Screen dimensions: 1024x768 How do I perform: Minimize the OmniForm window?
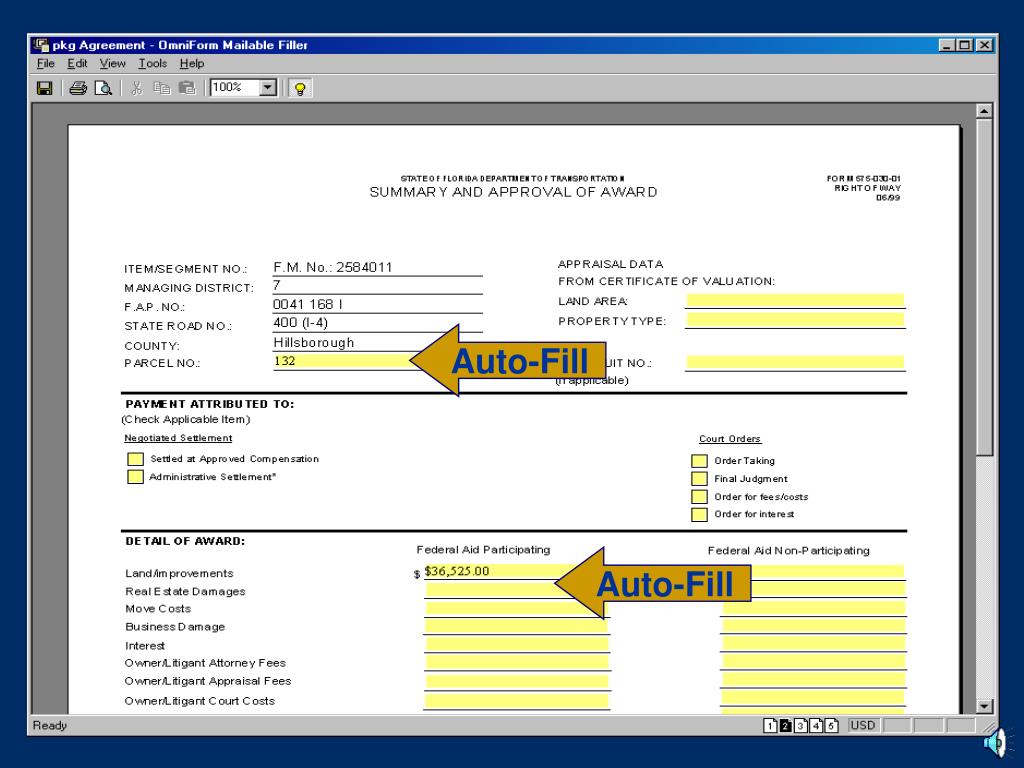[947, 45]
